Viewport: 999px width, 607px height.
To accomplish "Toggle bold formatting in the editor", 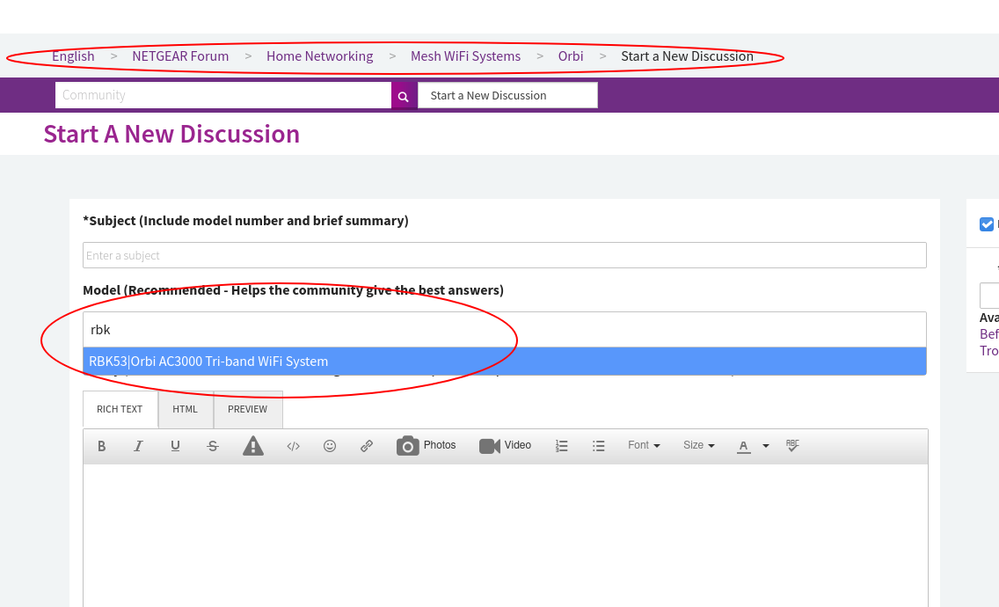I will tap(102, 446).
